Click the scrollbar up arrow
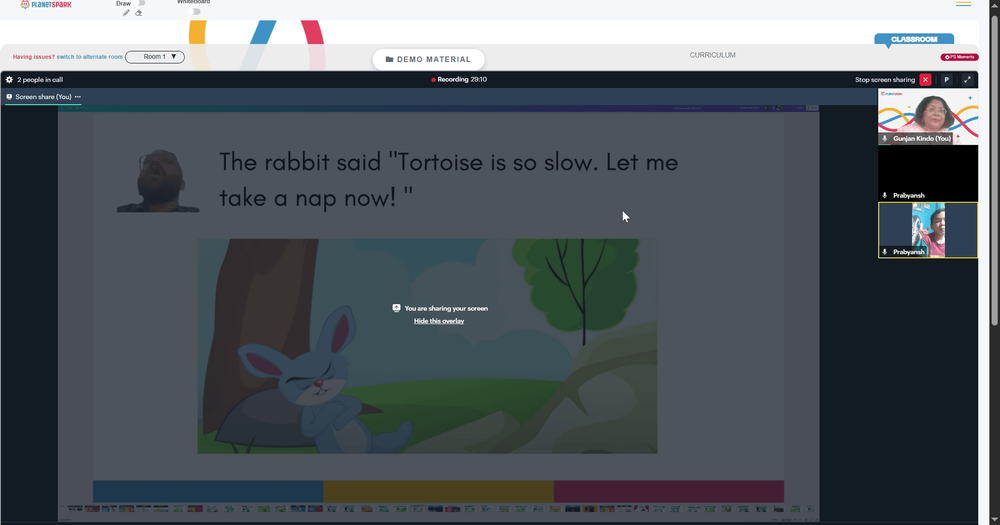Screen dimensions: 1000x525 (994, 4)
